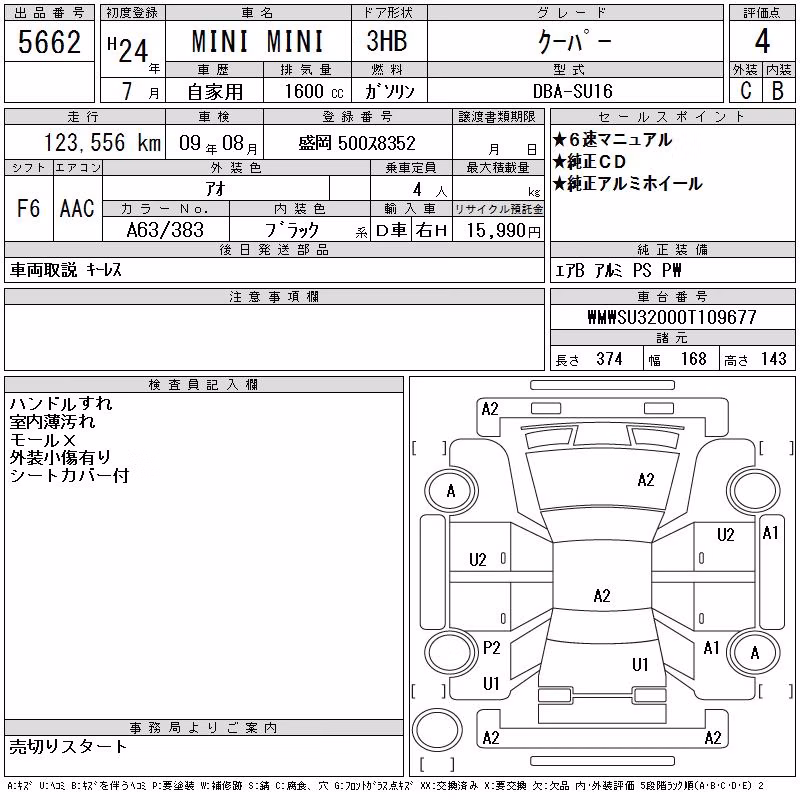
Task: Select chassis number WMWSU32000T109677
Action: [x=672, y=317]
